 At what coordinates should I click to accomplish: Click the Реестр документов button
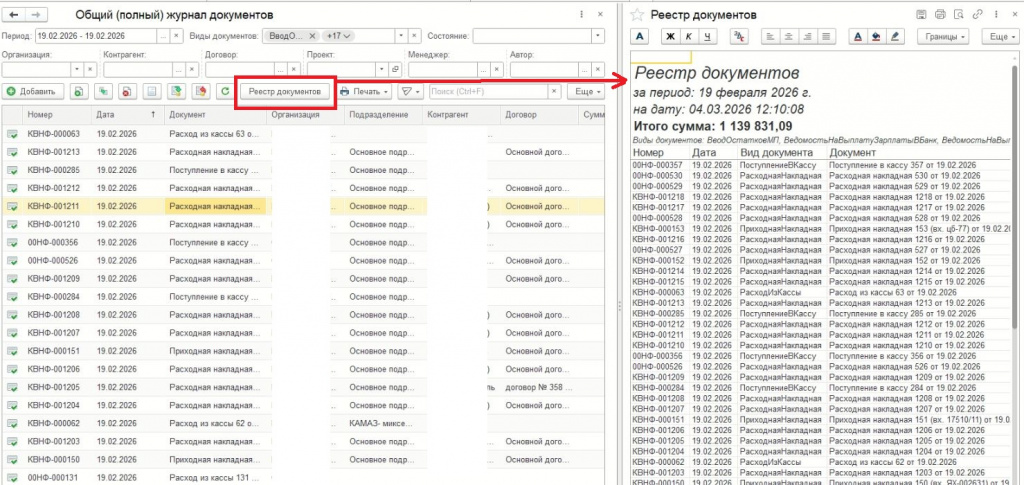pyautogui.click(x=285, y=92)
